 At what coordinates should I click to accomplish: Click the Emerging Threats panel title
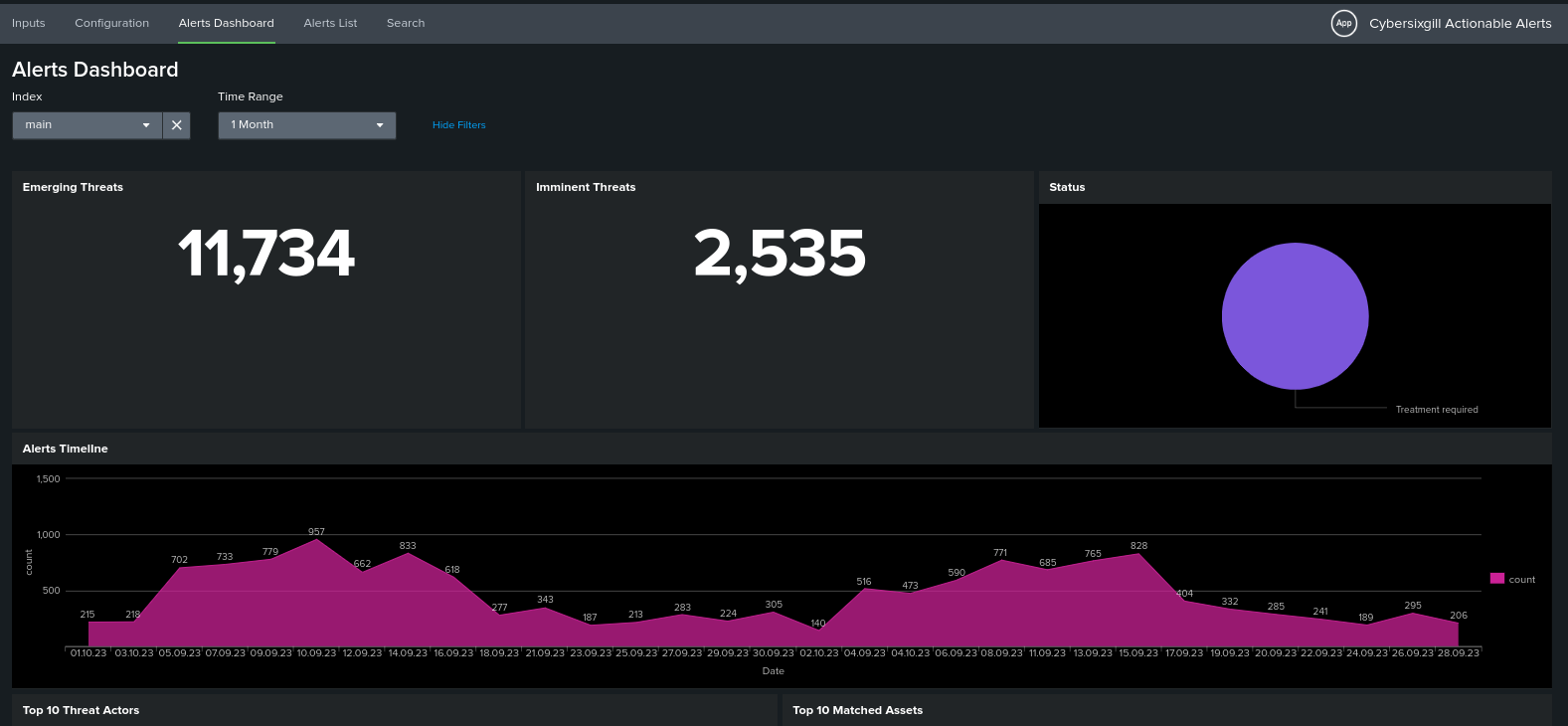click(73, 187)
